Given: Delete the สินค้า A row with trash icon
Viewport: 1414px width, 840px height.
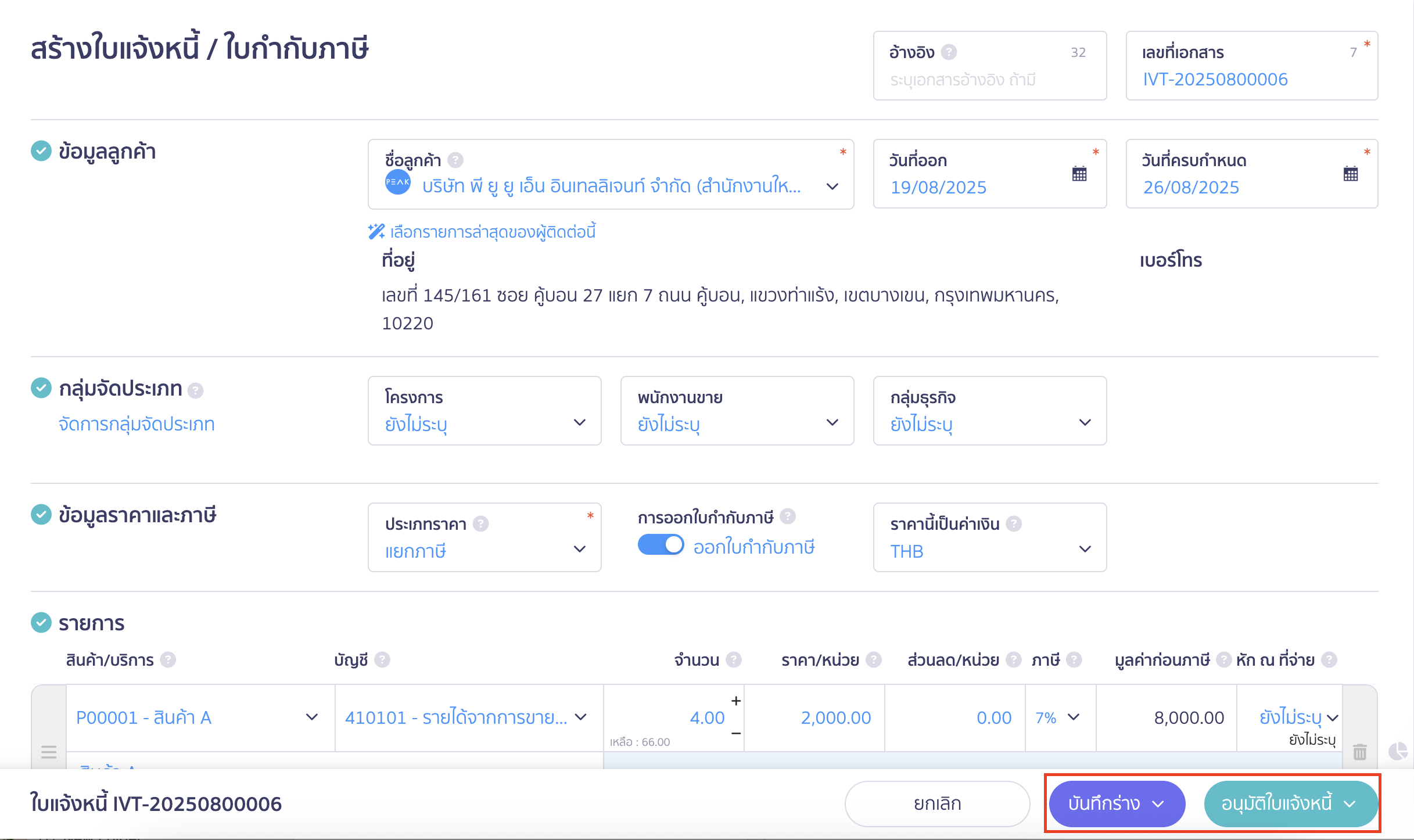Looking at the screenshot, I should [1360, 752].
